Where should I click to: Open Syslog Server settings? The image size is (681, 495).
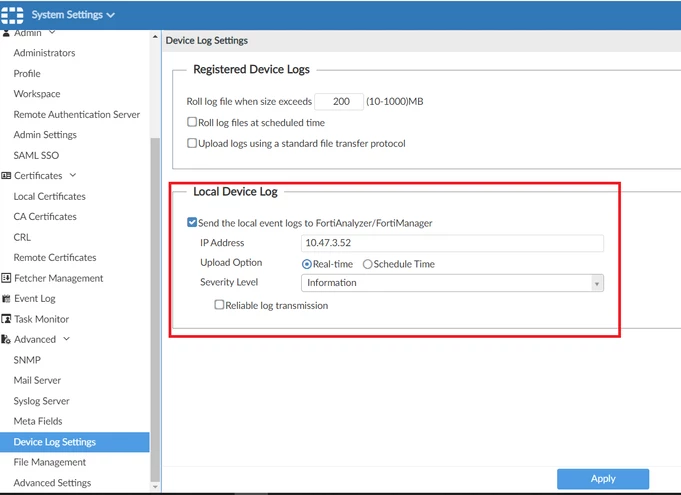42,401
